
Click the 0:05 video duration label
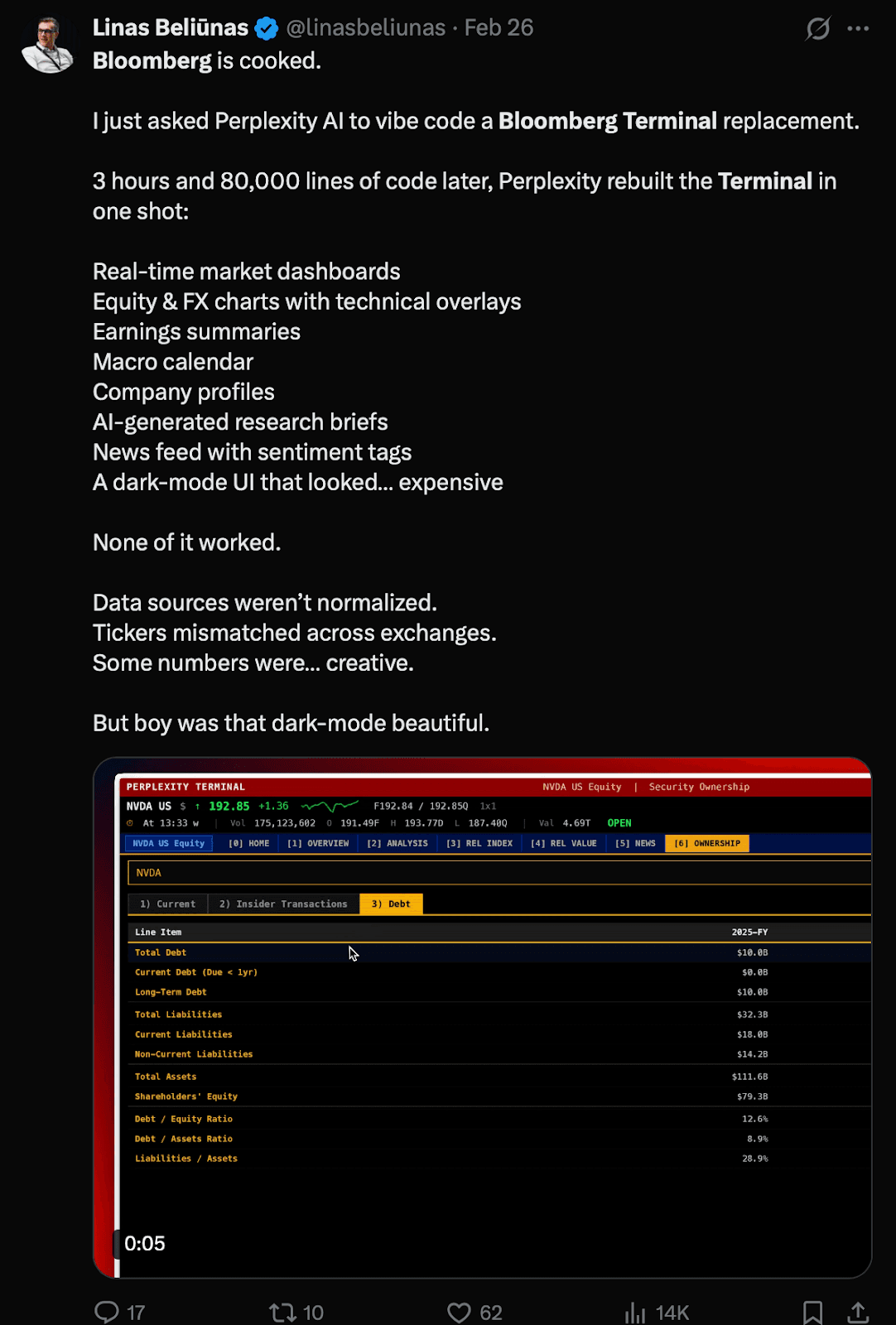[145, 1243]
